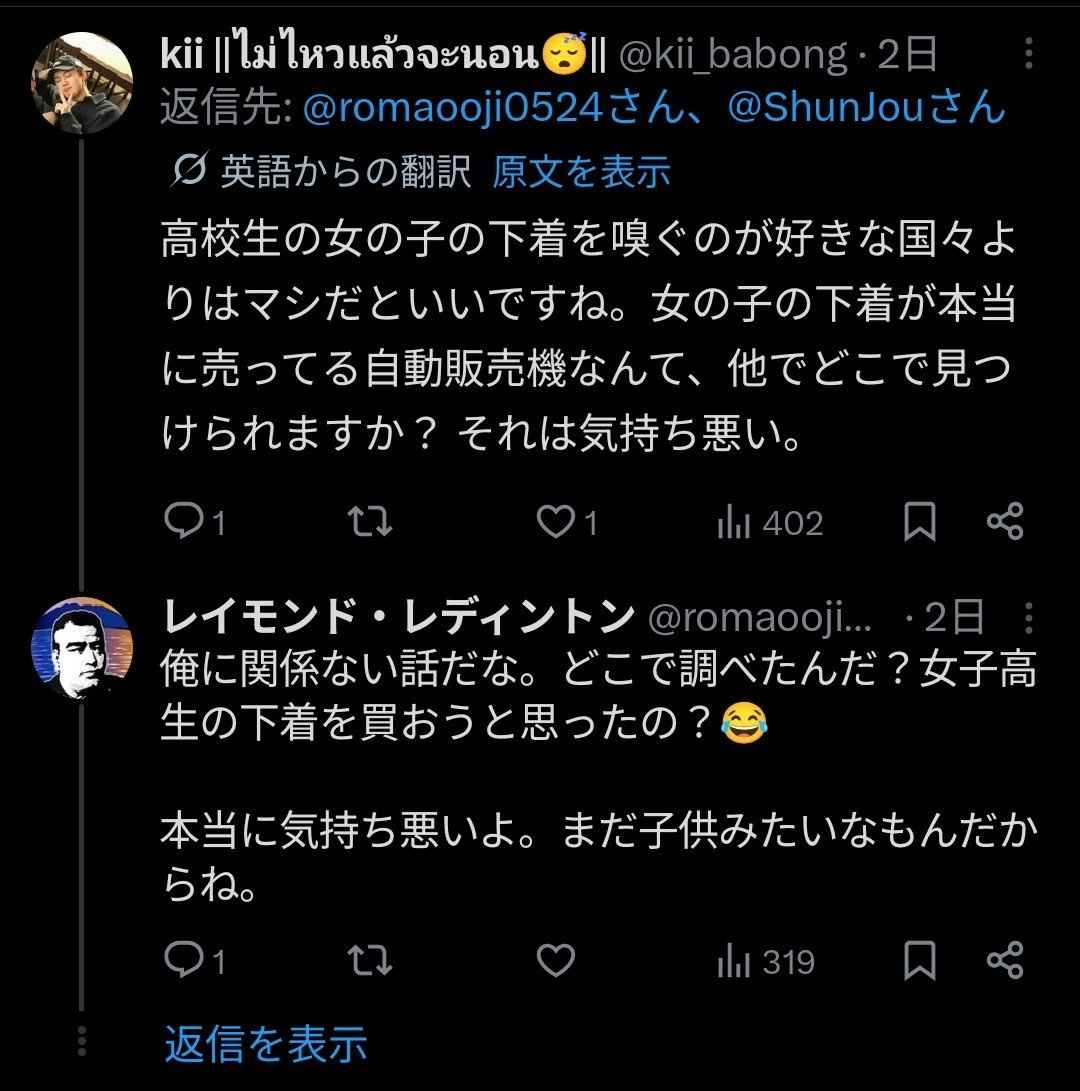
Task: Share kii's tweet
Action: 1004,522
